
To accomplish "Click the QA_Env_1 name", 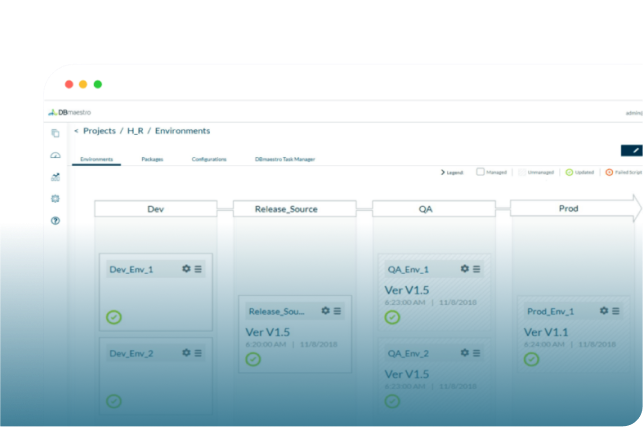I will click(408, 269).
